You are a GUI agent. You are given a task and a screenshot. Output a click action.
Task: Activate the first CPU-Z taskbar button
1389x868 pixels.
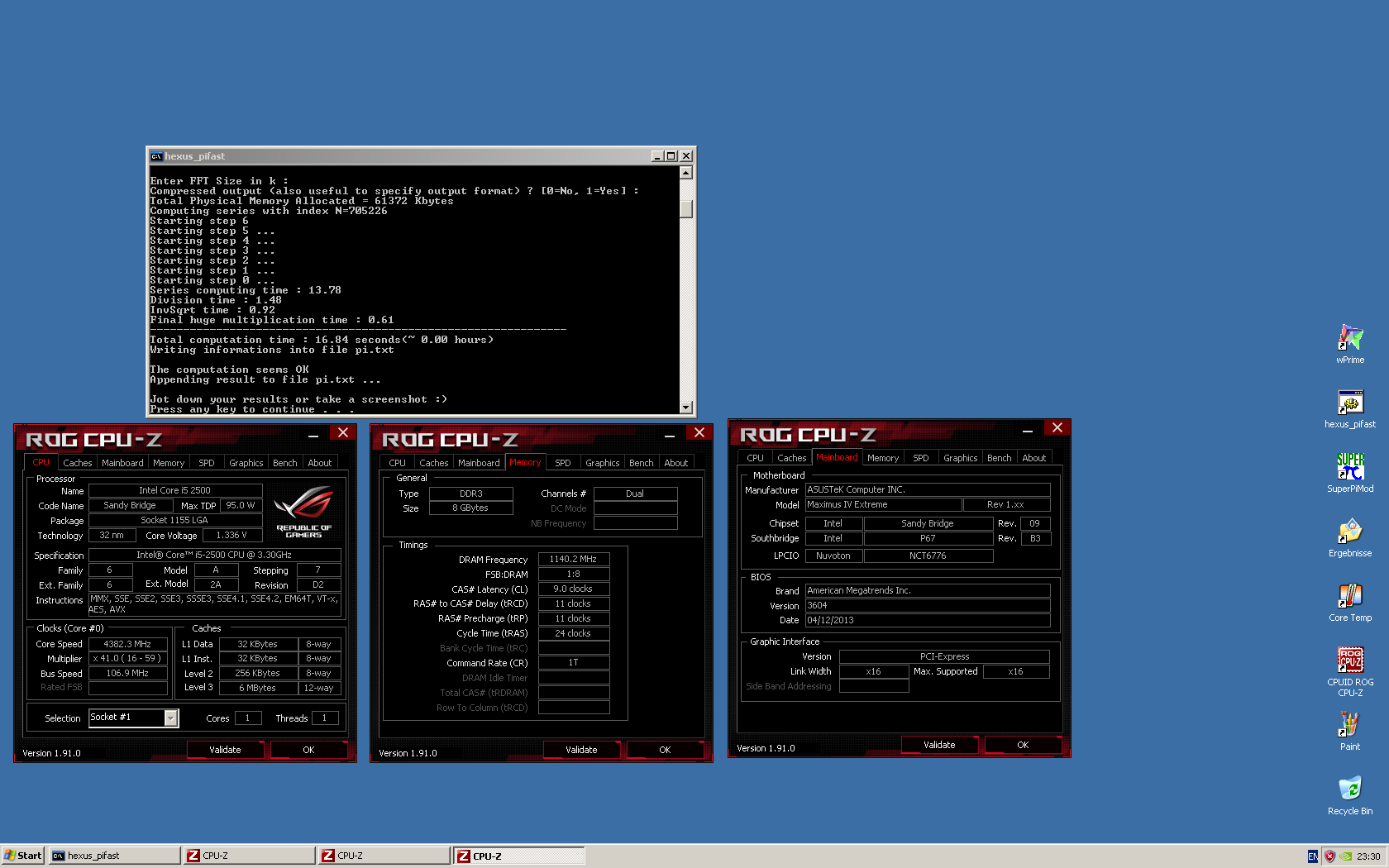click(250, 856)
